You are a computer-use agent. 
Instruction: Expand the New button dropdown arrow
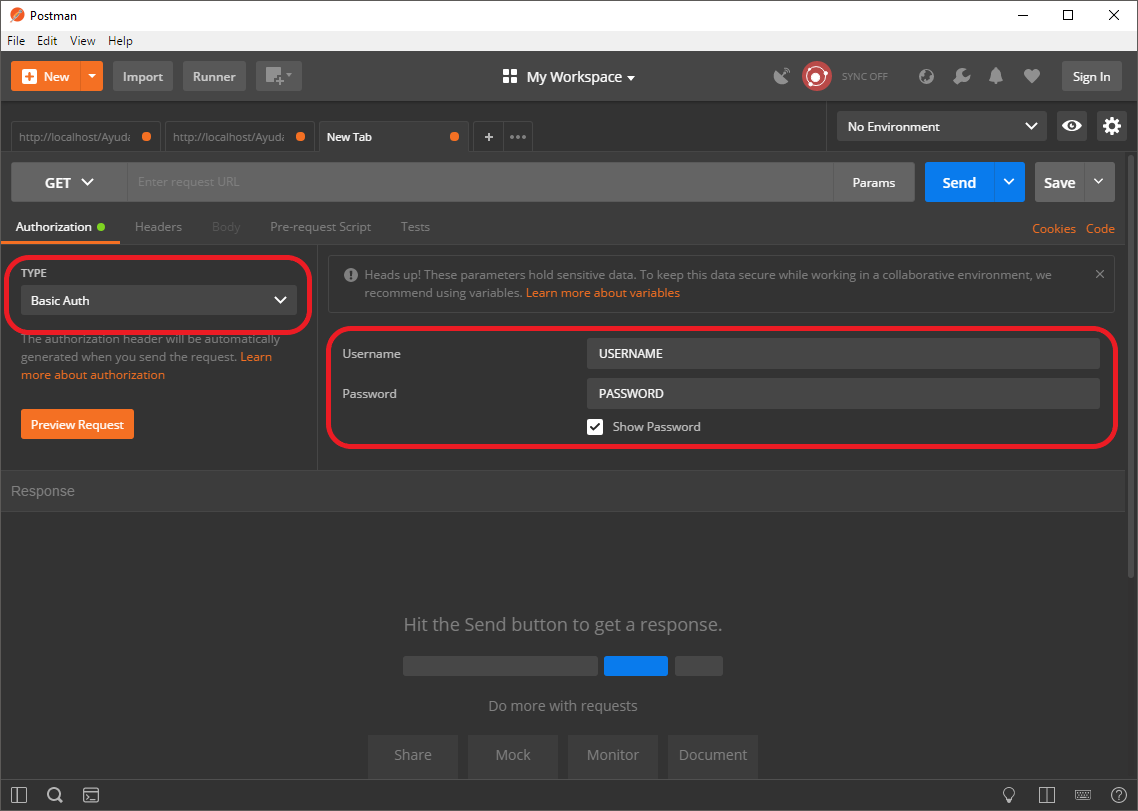point(92,76)
